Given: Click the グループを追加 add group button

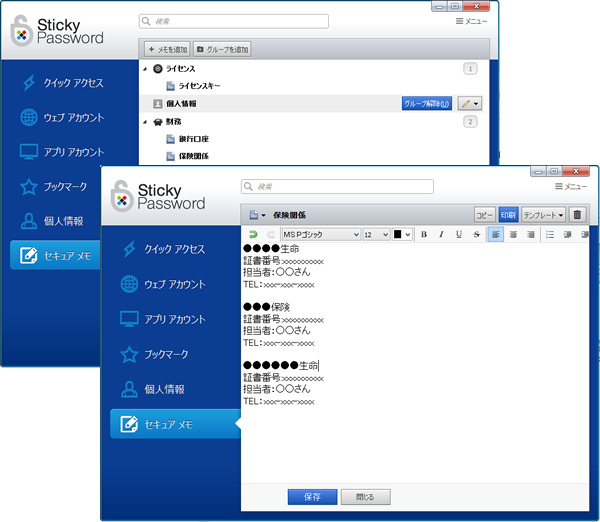Looking at the screenshot, I should click(x=222, y=49).
